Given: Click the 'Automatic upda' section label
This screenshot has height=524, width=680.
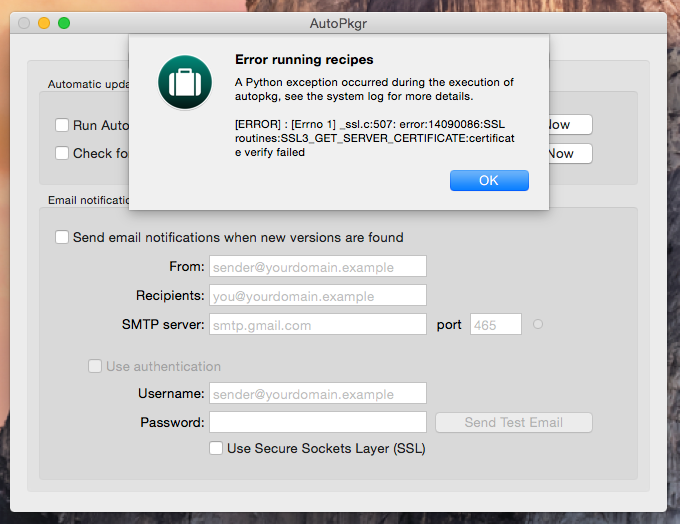Looking at the screenshot, I should (88, 84).
